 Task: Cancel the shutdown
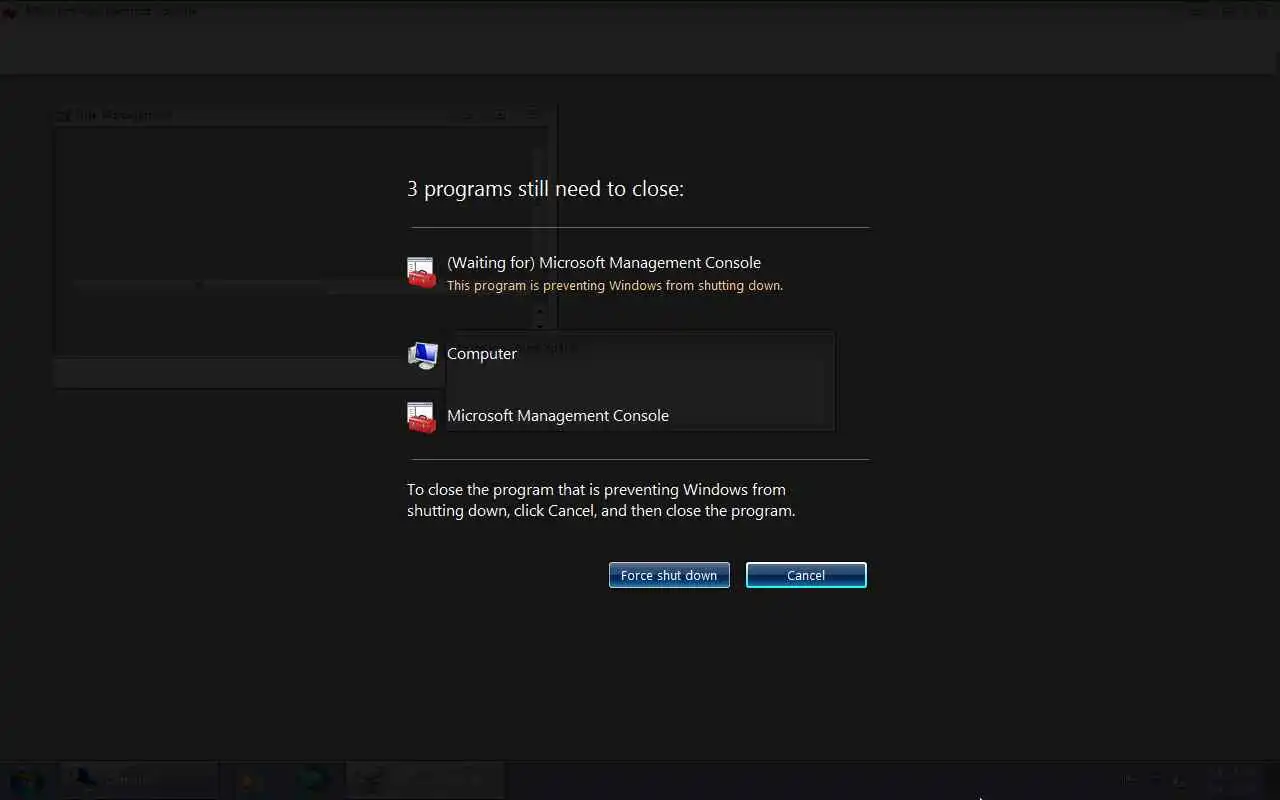(806, 575)
